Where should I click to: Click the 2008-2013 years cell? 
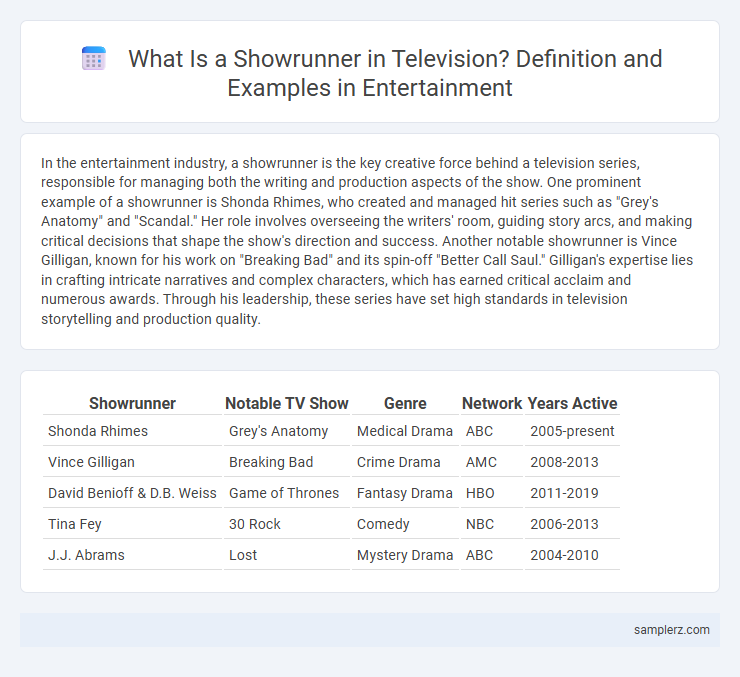[x=572, y=462]
